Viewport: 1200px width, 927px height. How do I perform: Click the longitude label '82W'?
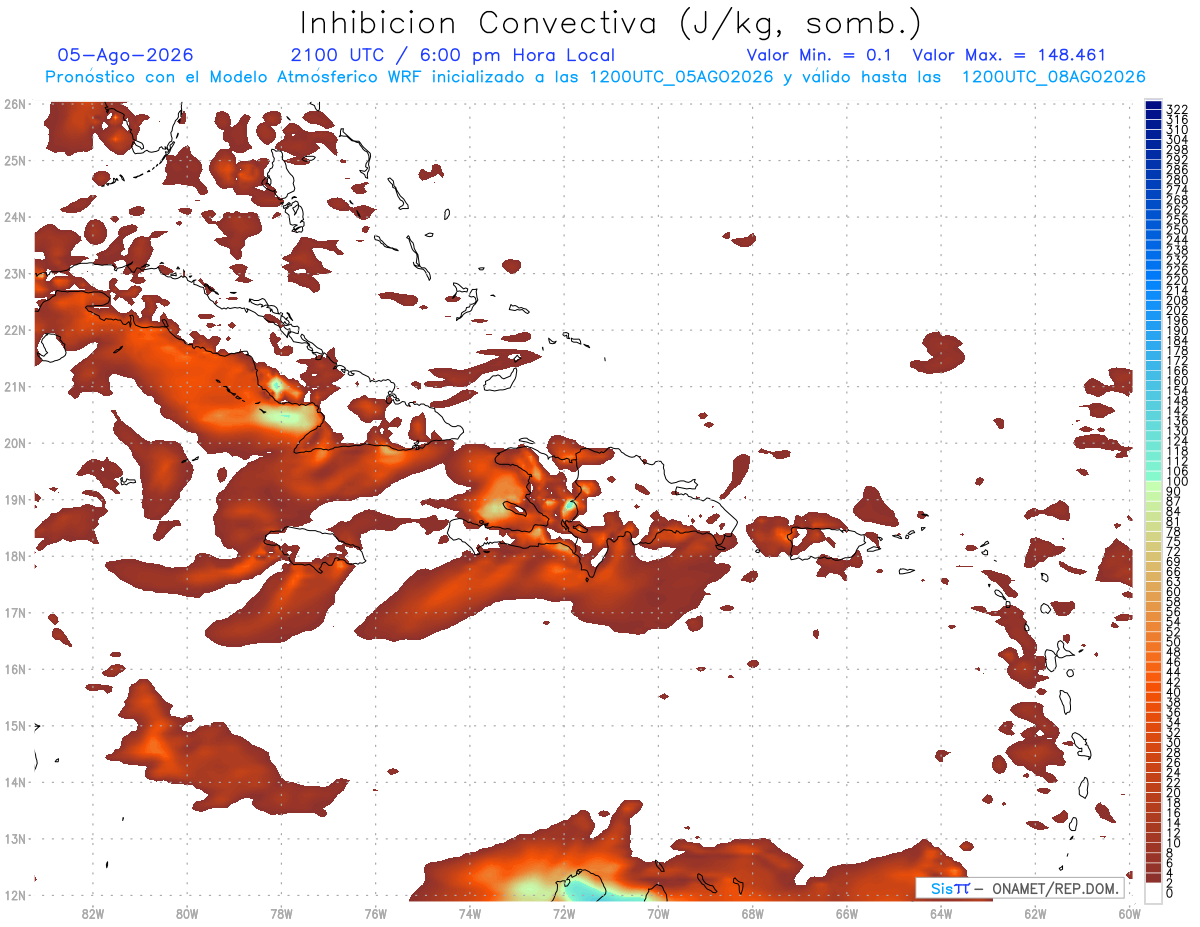click(92, 914)
